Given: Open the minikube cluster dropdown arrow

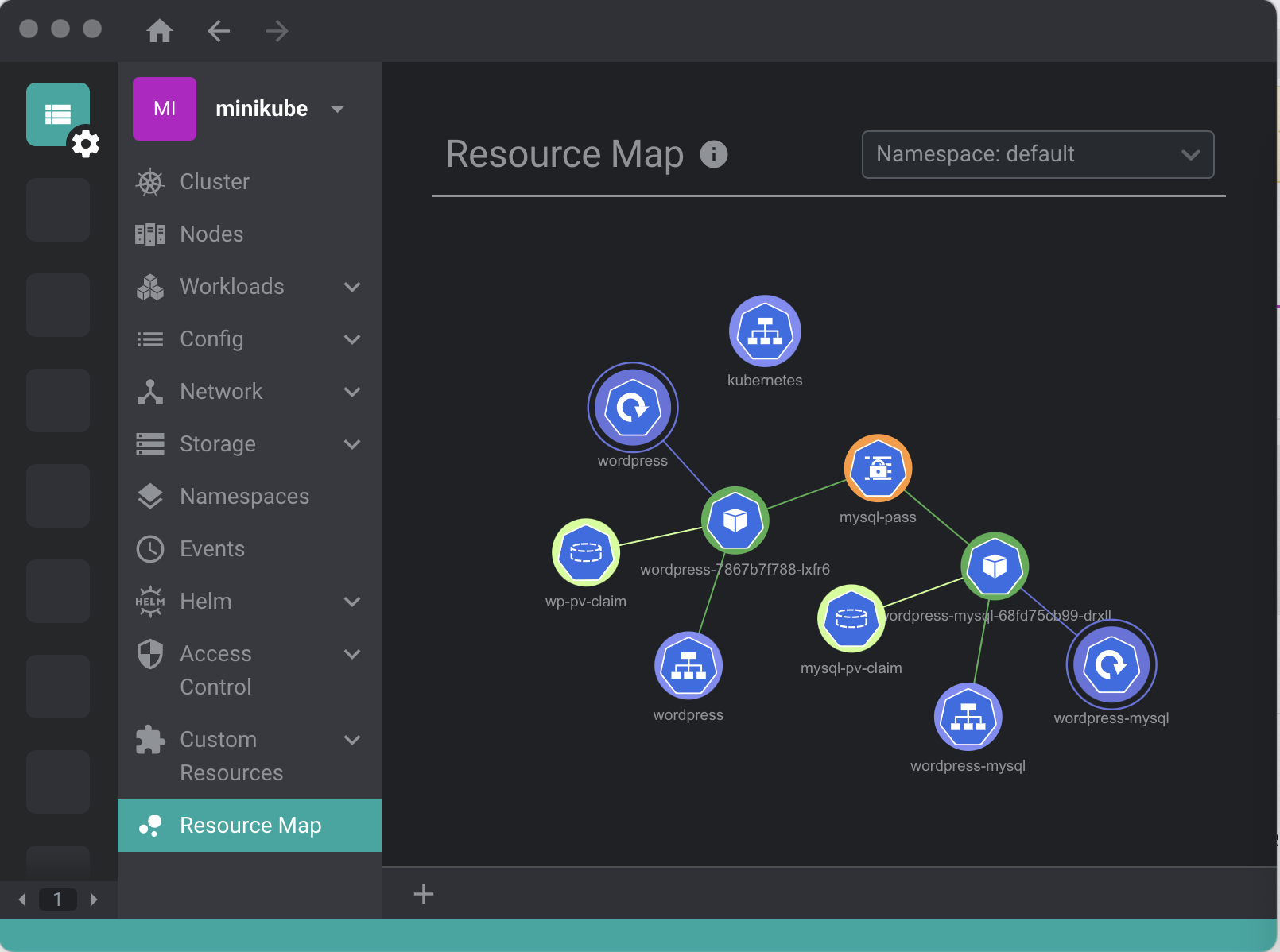Looking at the screenshot, I should pyautogui.click(x=337, y=109).
